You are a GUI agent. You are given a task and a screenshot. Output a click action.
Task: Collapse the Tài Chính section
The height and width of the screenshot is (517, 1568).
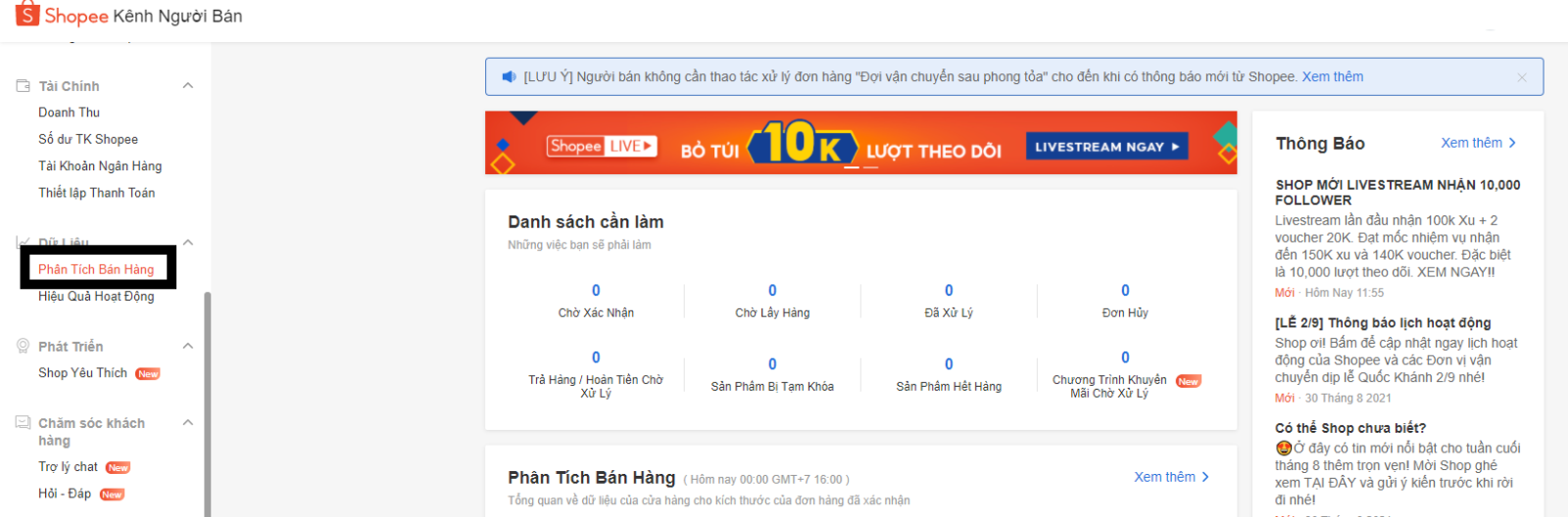pyautogui.click(x=188, y=86)
